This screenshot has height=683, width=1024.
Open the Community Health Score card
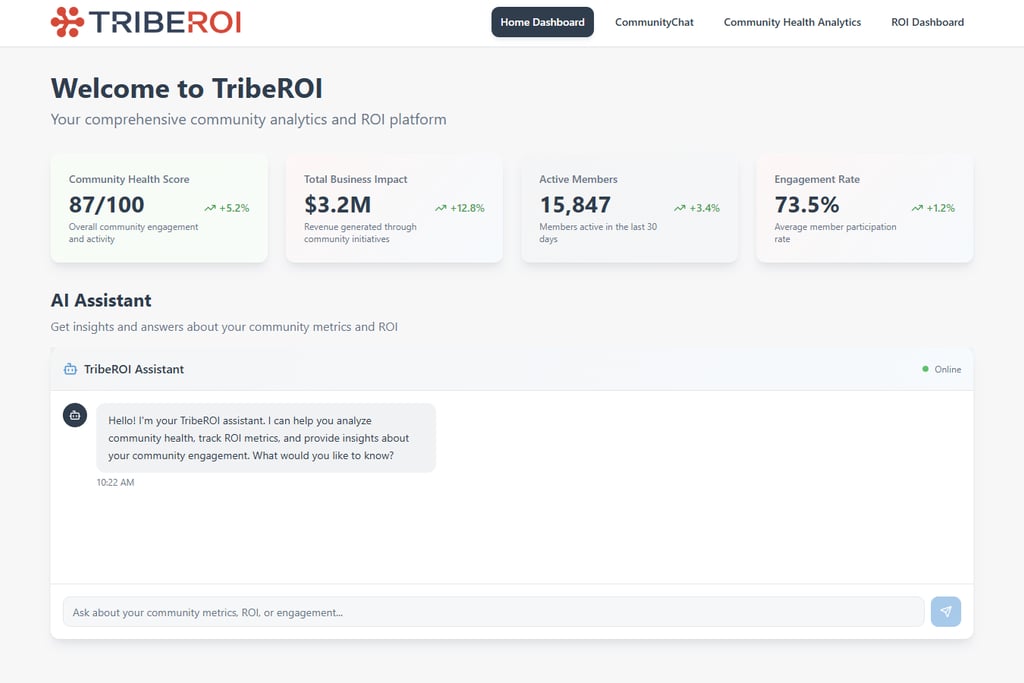point(159,208)
